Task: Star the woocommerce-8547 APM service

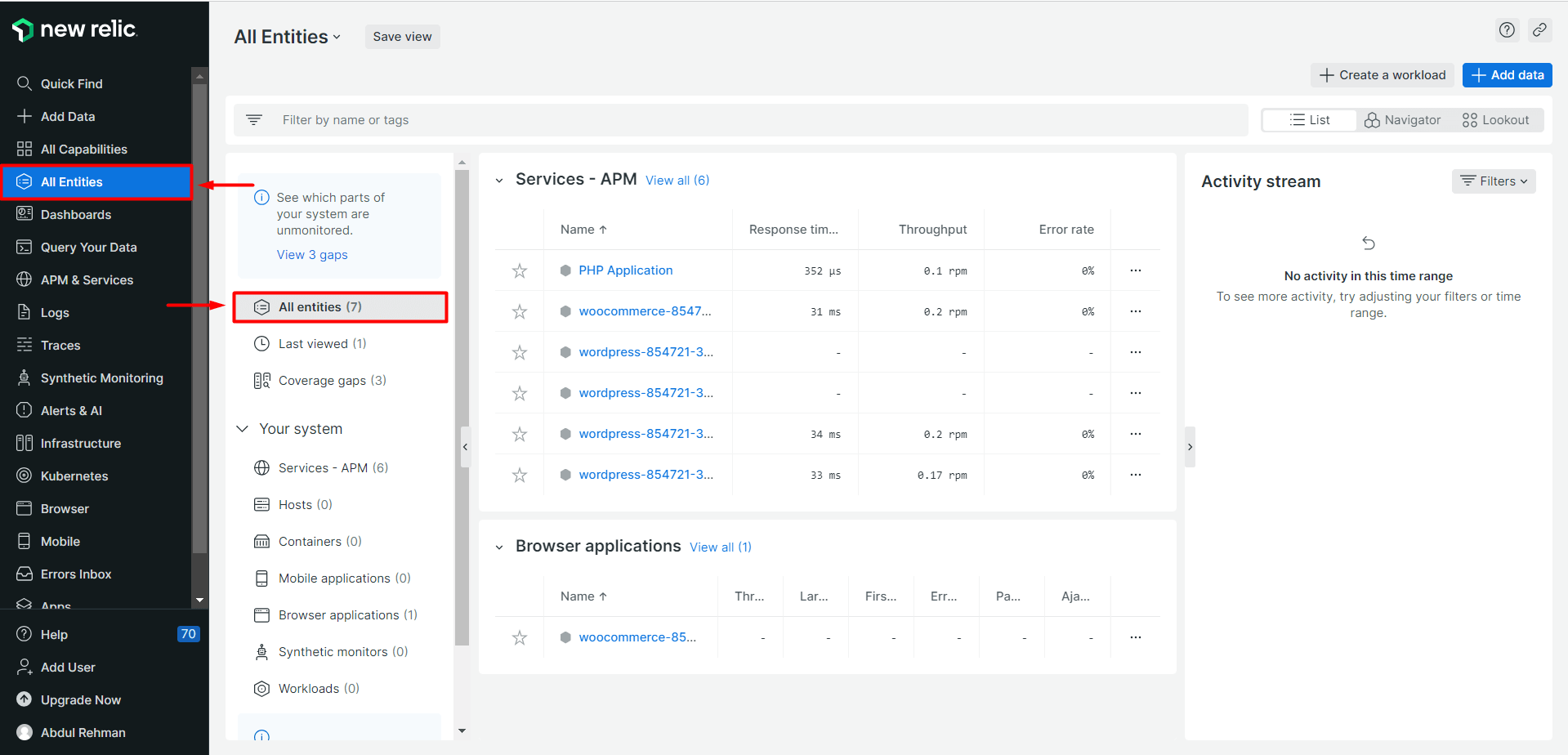Action: pos(520,311)
